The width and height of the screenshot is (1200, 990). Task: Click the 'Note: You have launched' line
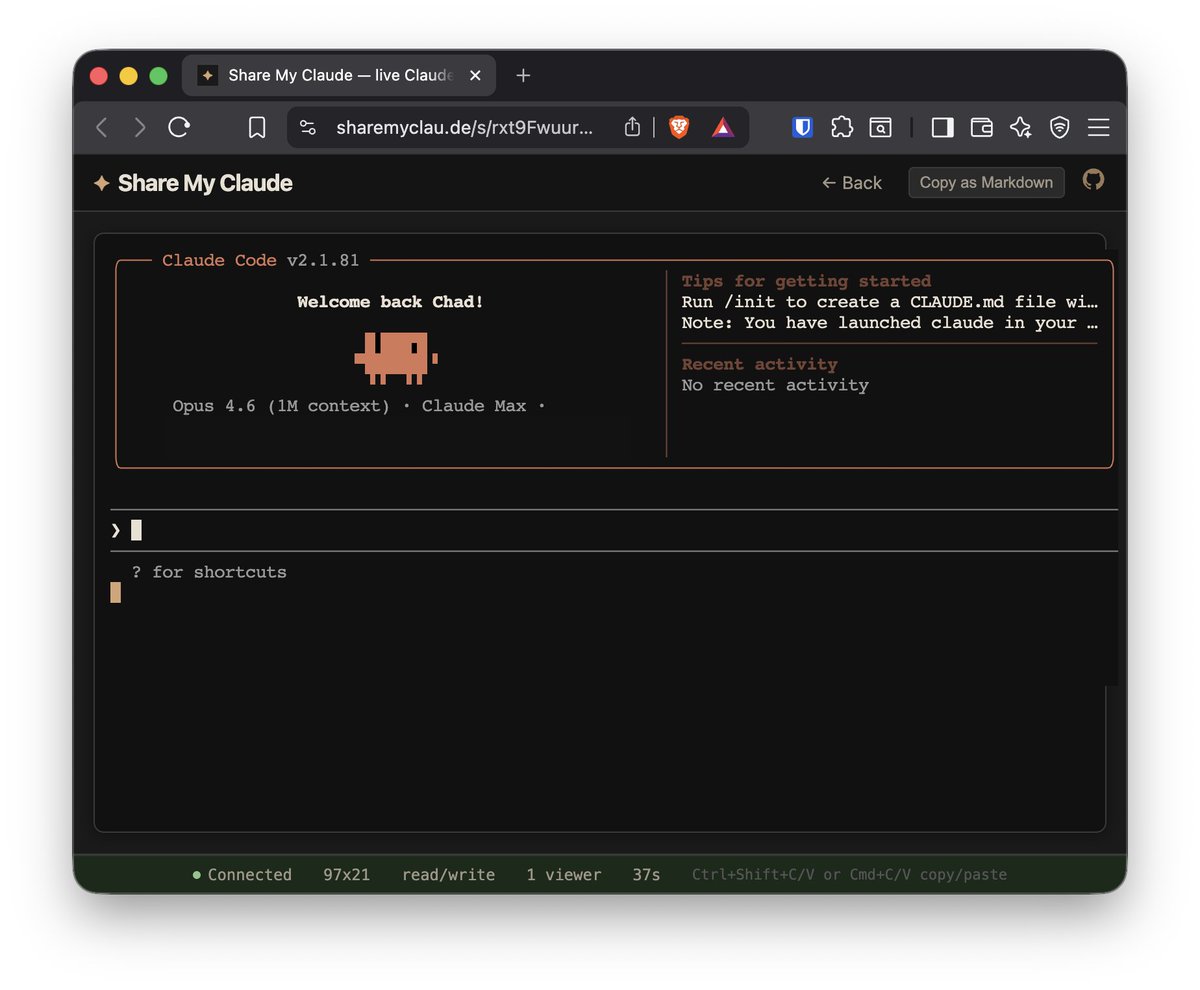(890, 323)
